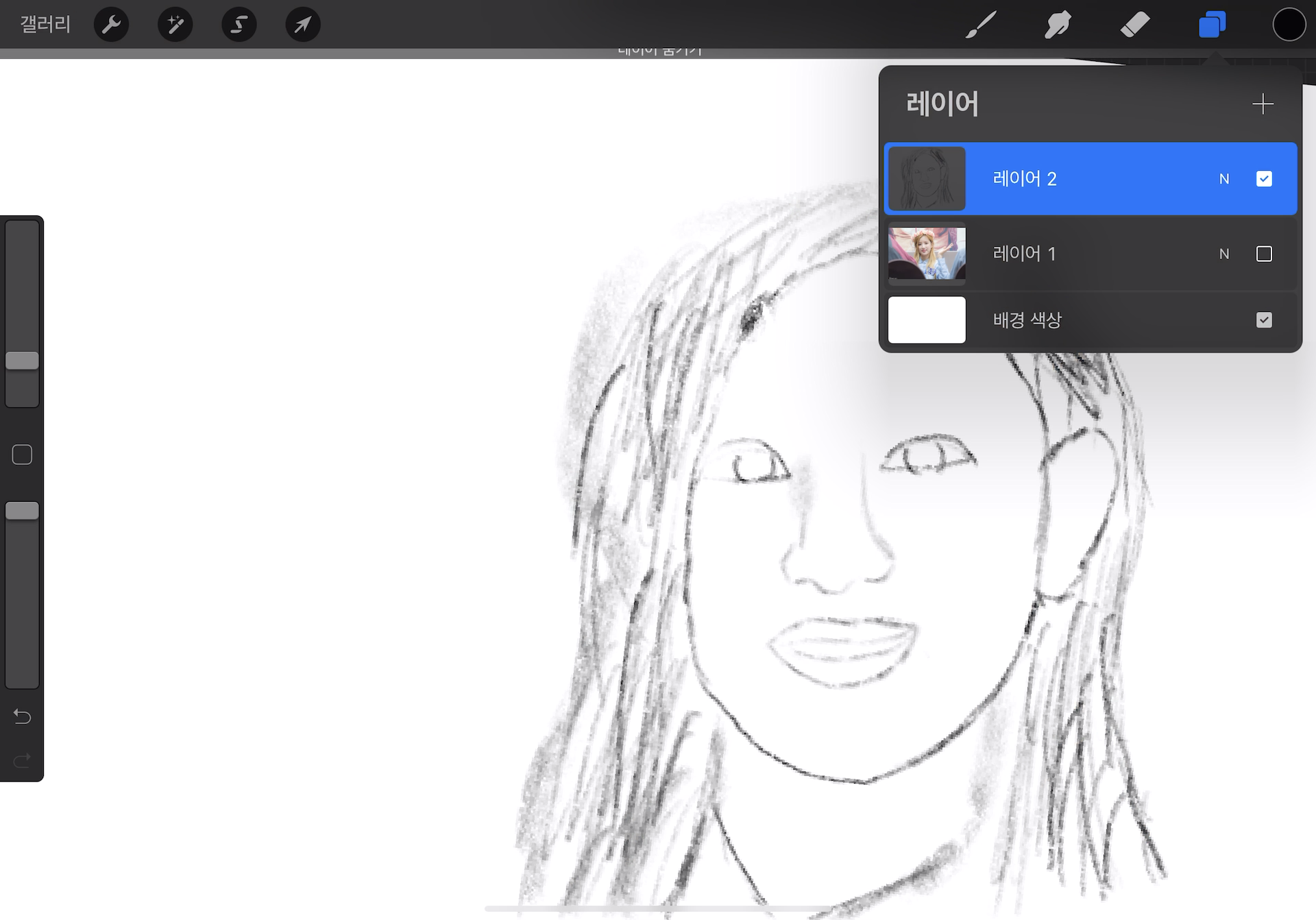Tap the undo arrow in sidebar
Viewport: 1316px width, 920px height.
(22, 716)
